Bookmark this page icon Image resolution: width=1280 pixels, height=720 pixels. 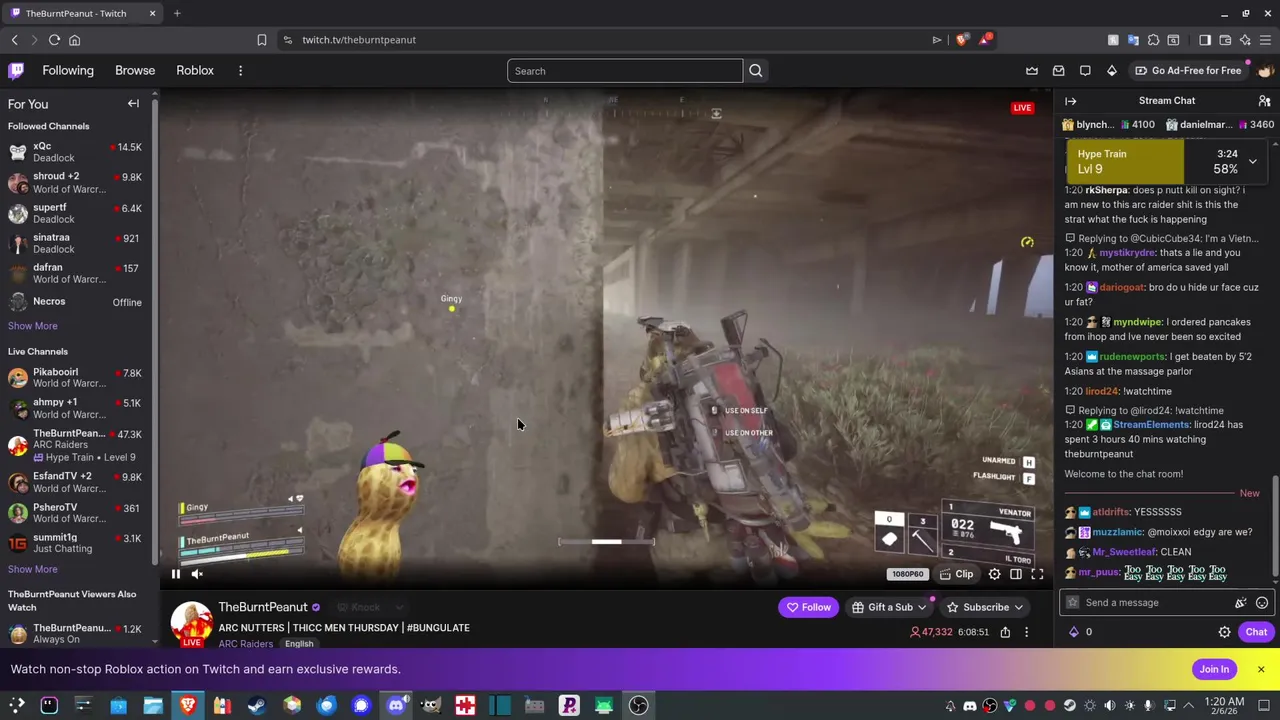tap(262, 40)
